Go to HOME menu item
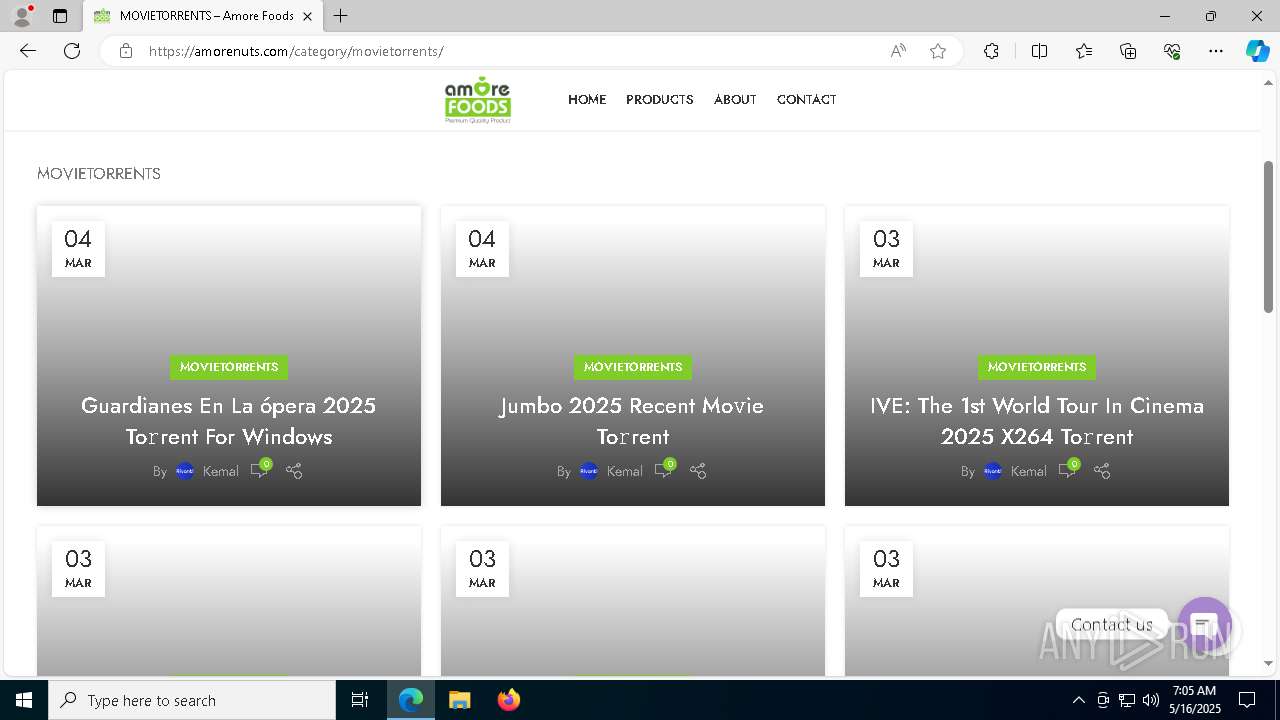 click(587, 100)
